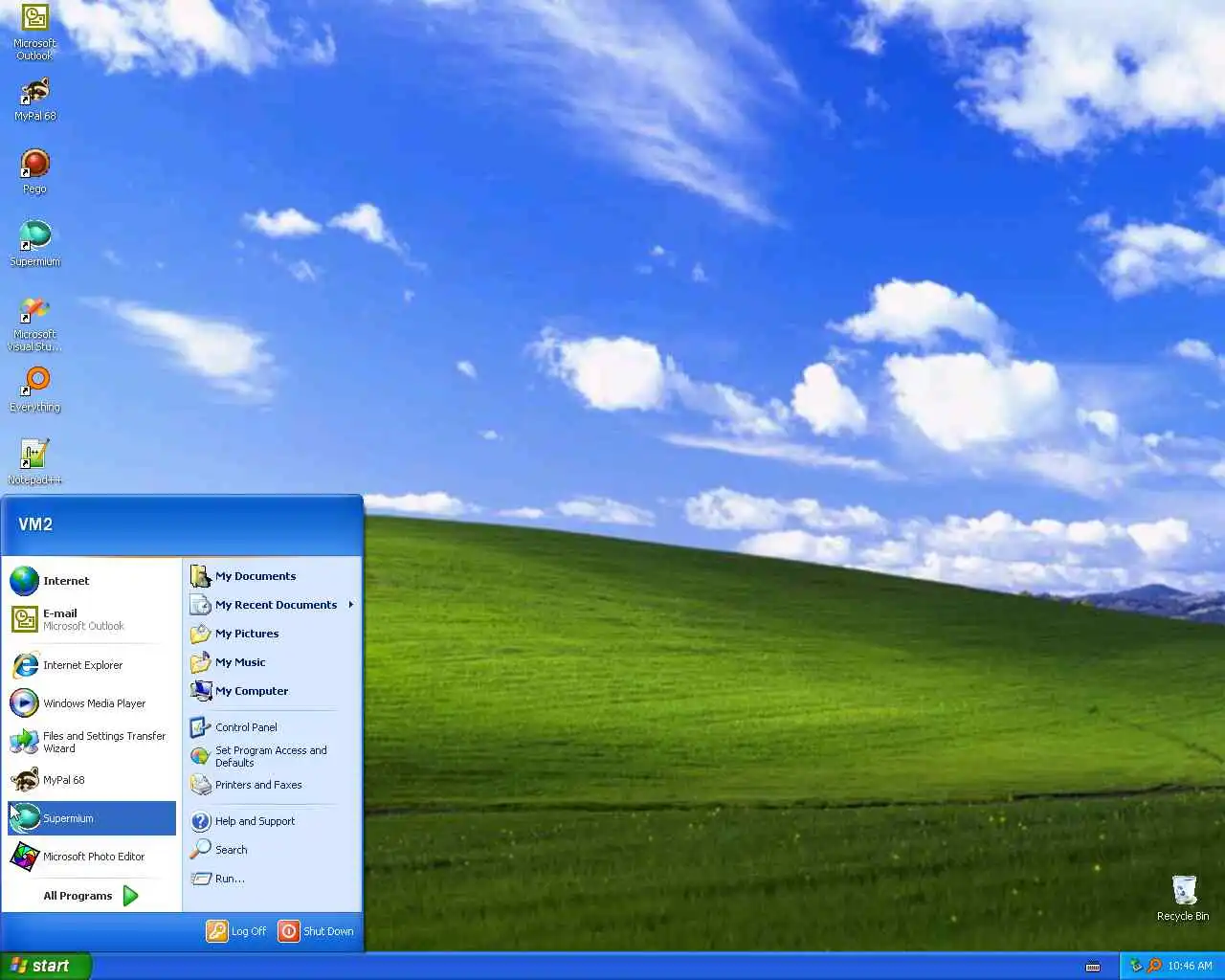Click the Log Off button
The height and width of the screenshot is (980, 1225).
point(236,931)
